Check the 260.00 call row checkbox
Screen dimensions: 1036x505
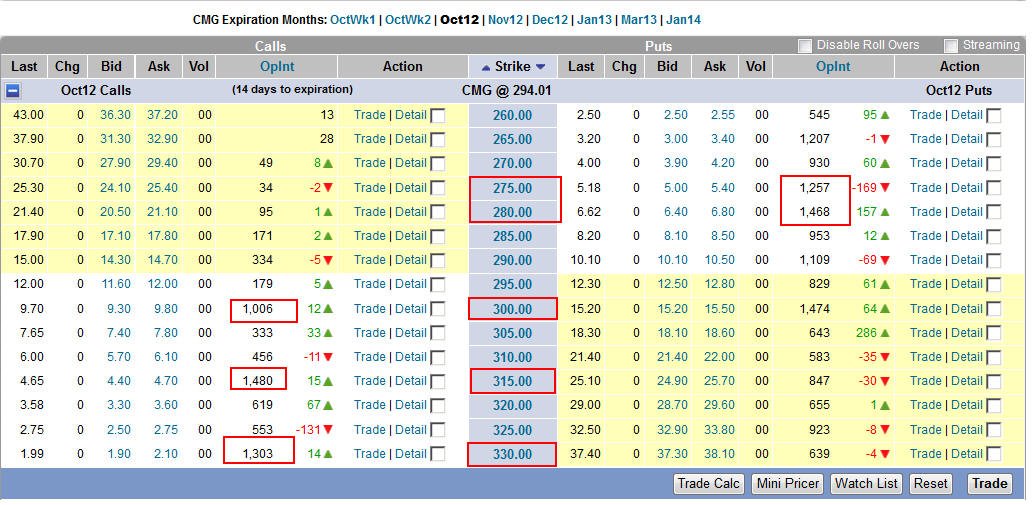[x=437, y=116]
